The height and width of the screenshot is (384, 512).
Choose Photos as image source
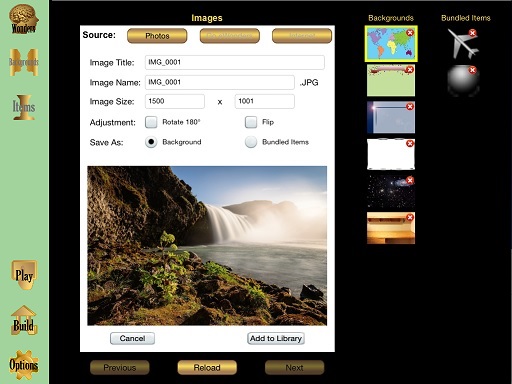(157, 36)
